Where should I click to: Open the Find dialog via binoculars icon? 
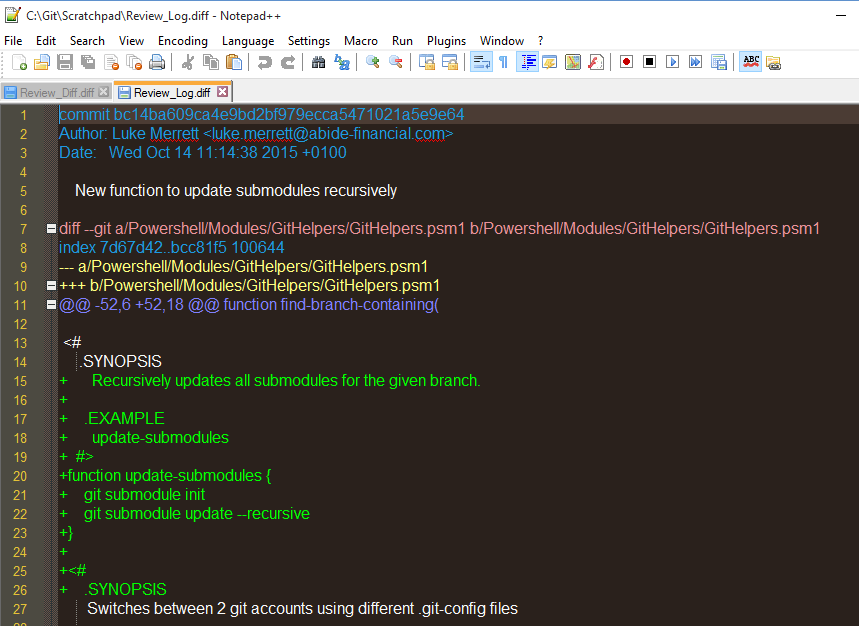pos(319,62)
